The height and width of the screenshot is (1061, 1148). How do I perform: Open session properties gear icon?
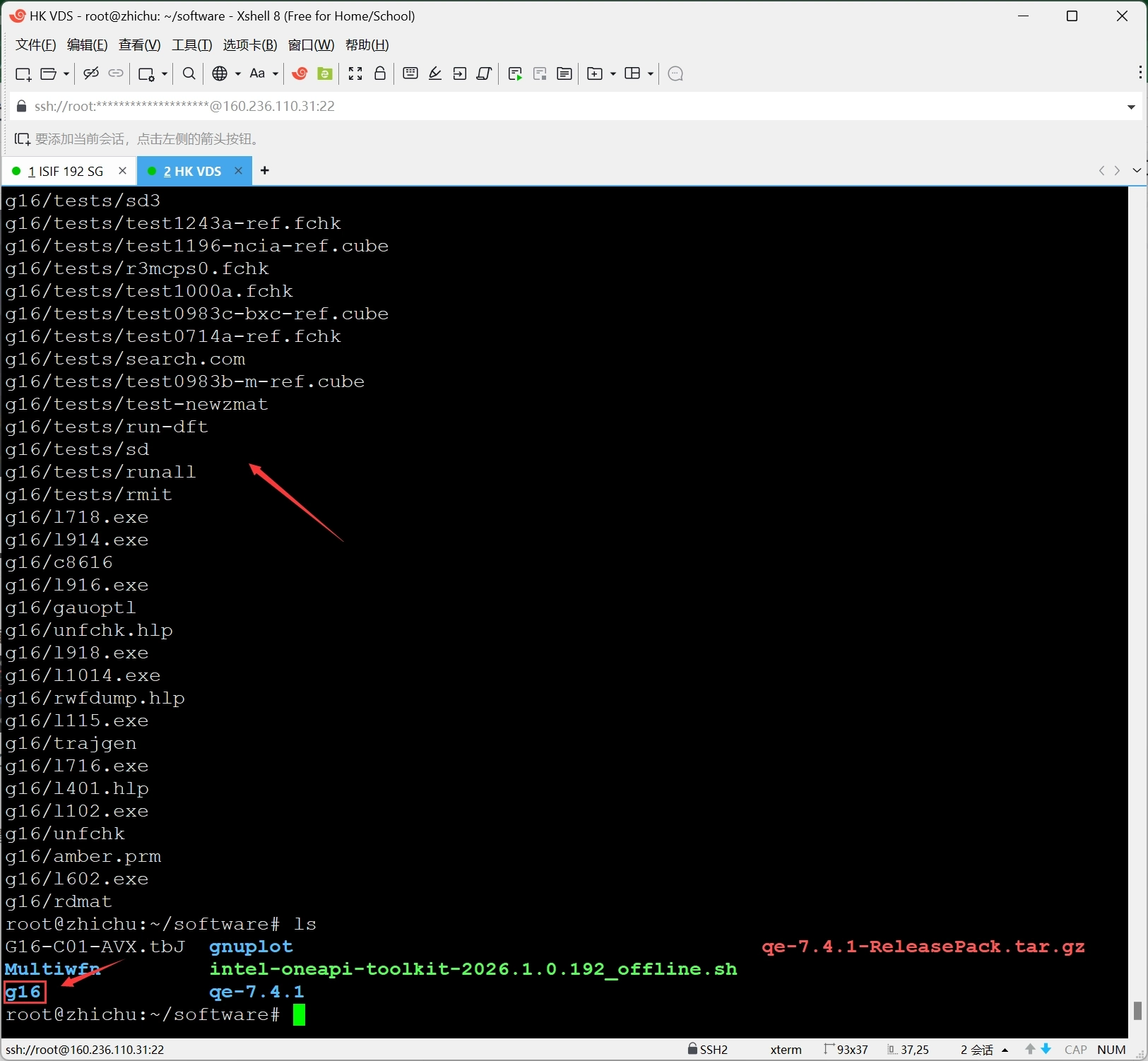click(146, 74)
